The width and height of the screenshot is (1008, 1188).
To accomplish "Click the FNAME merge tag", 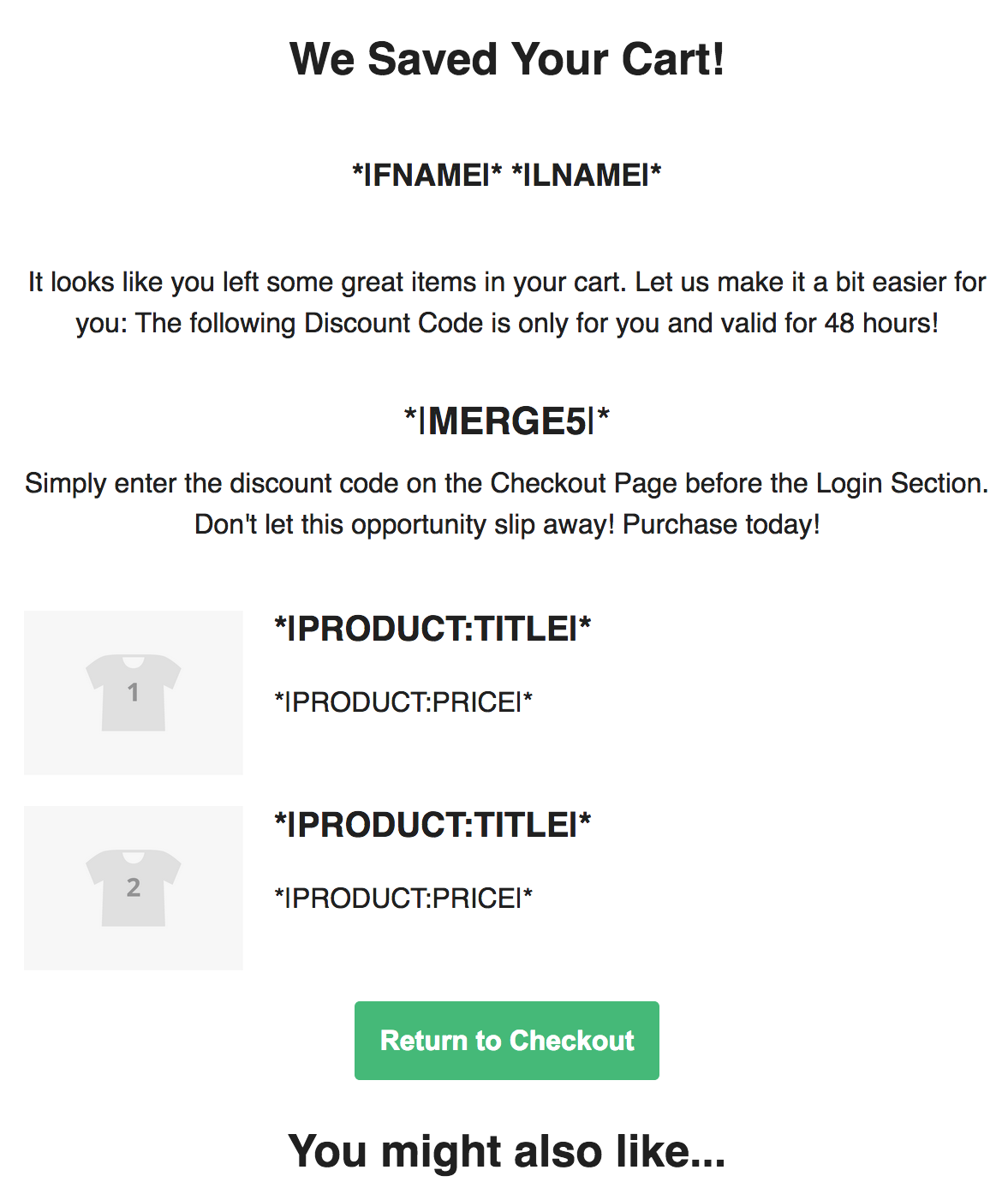I will pyautogui.click(x=427, y=175).
